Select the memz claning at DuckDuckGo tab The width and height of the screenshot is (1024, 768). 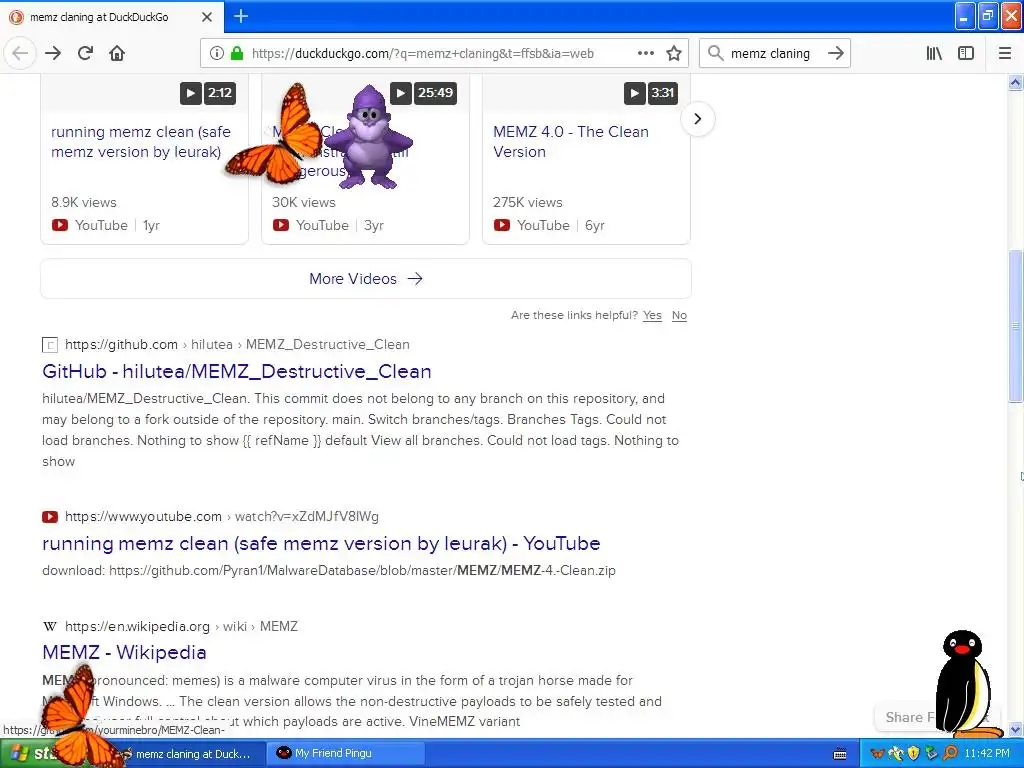coord(111,17)
